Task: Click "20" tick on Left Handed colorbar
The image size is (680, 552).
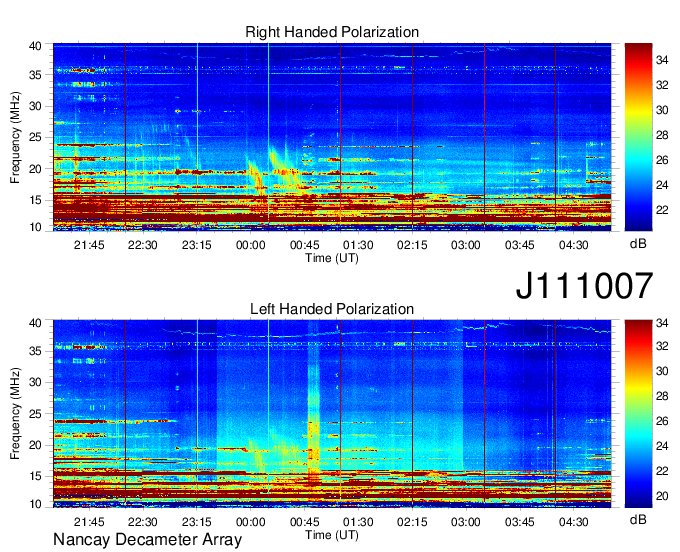Action: point(662,496)
